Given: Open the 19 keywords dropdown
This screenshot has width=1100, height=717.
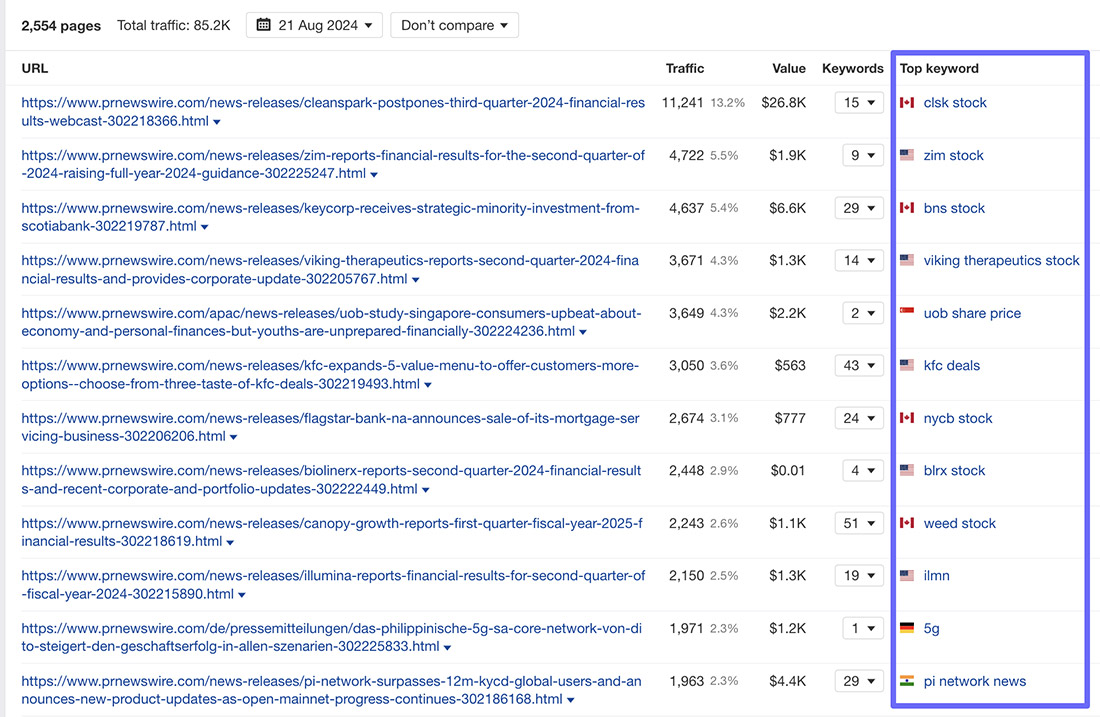Looking at the screenshot, I should 859,576.
